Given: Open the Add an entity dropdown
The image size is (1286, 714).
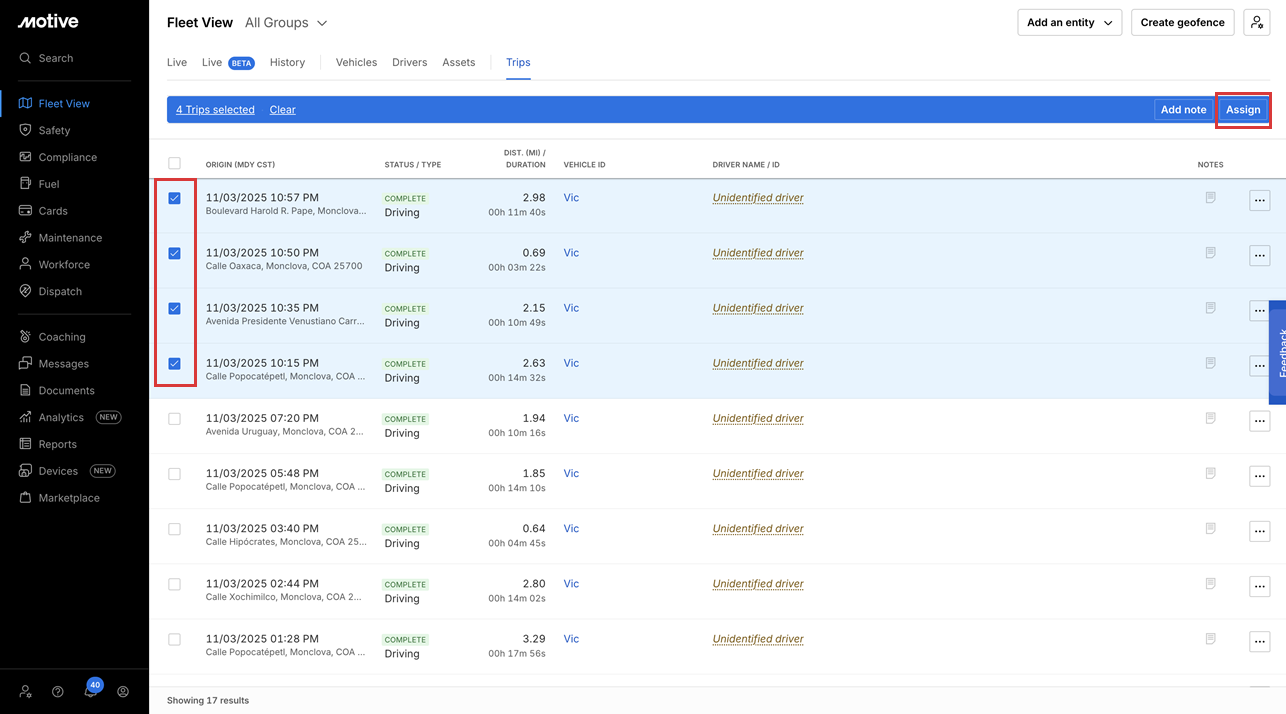Looking at the screenshot, I should [x=1069, y=23].
